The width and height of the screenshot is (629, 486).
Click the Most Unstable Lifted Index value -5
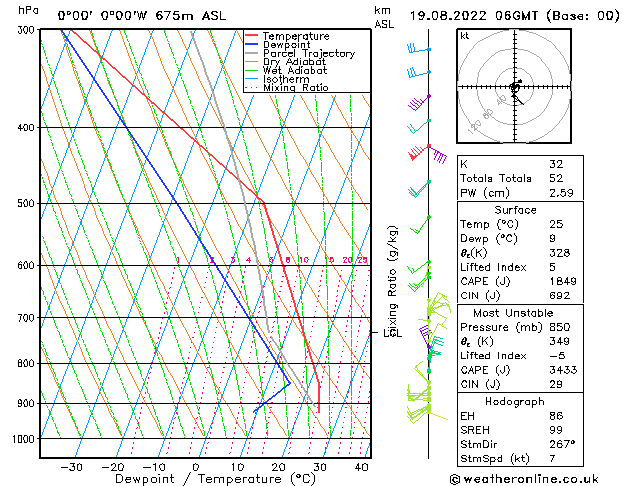pos(557,356)
